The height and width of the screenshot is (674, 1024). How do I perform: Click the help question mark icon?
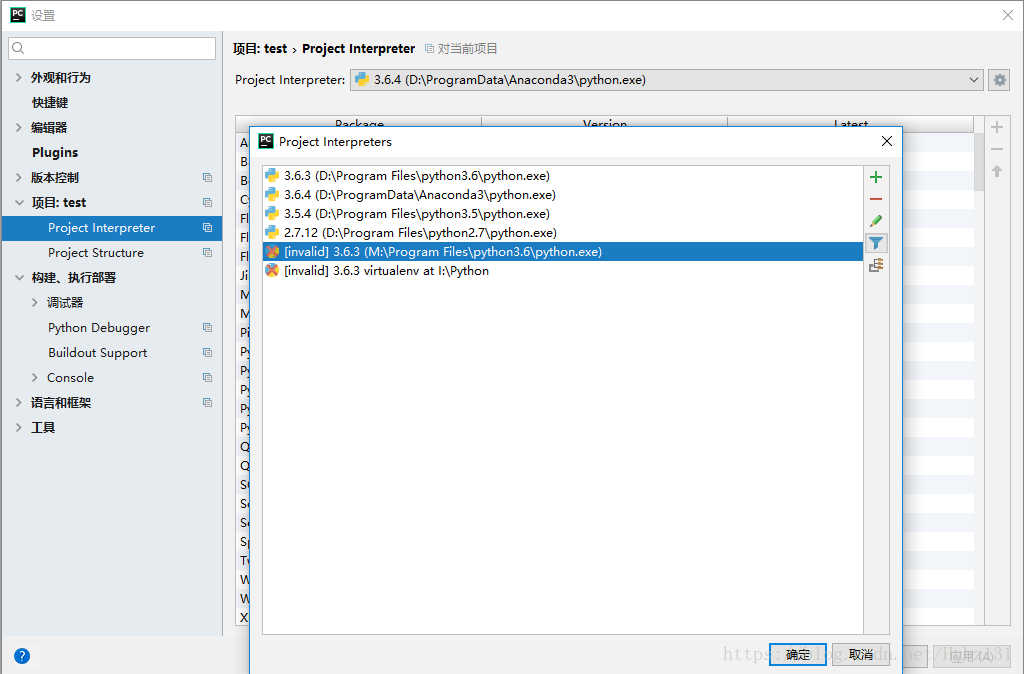[22, 656]
